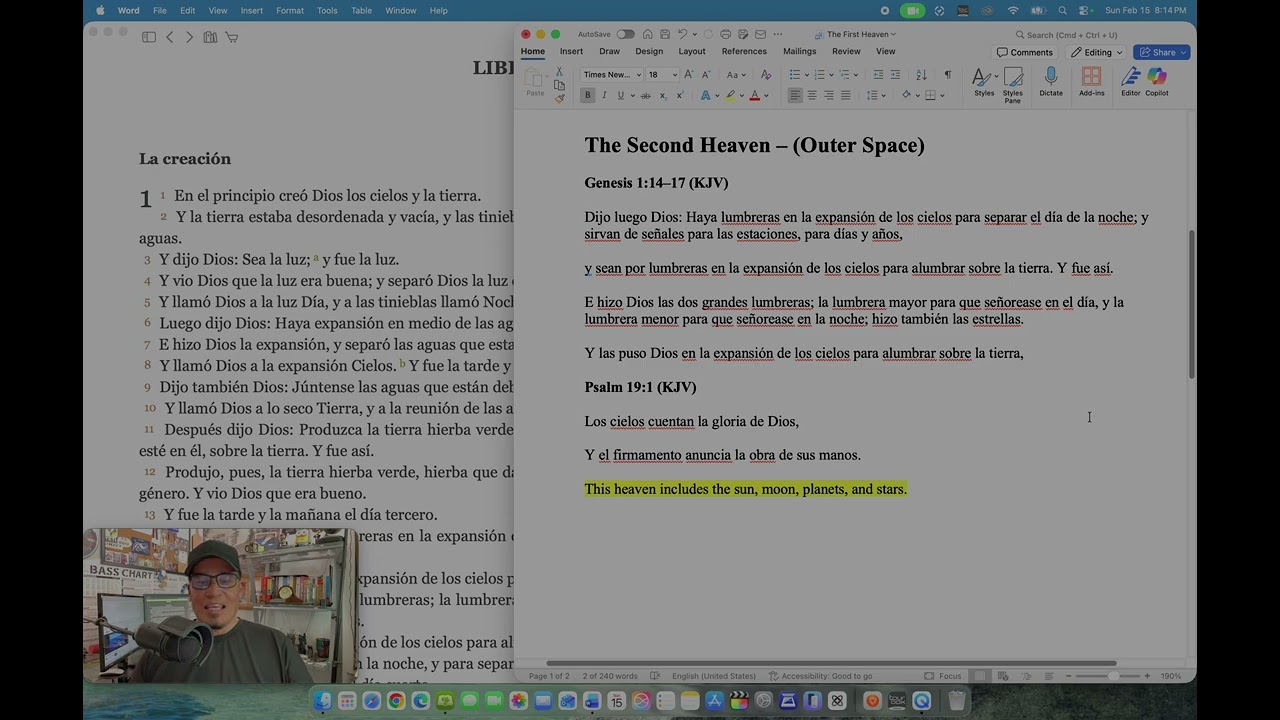Apply superscript formatting
This screenshot has width=1280, height=720.
pos(679,95)
